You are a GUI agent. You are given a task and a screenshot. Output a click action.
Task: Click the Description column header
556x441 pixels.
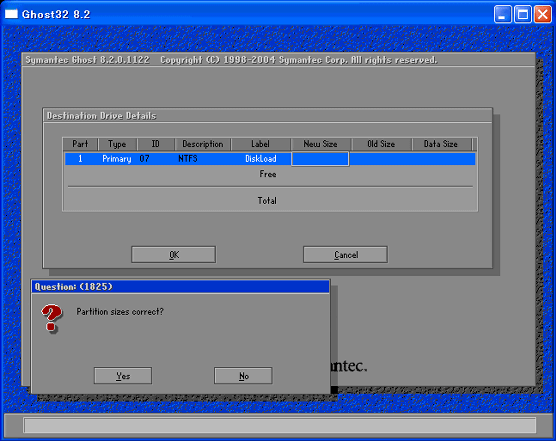pyautogui.click(x=202, y=144)
